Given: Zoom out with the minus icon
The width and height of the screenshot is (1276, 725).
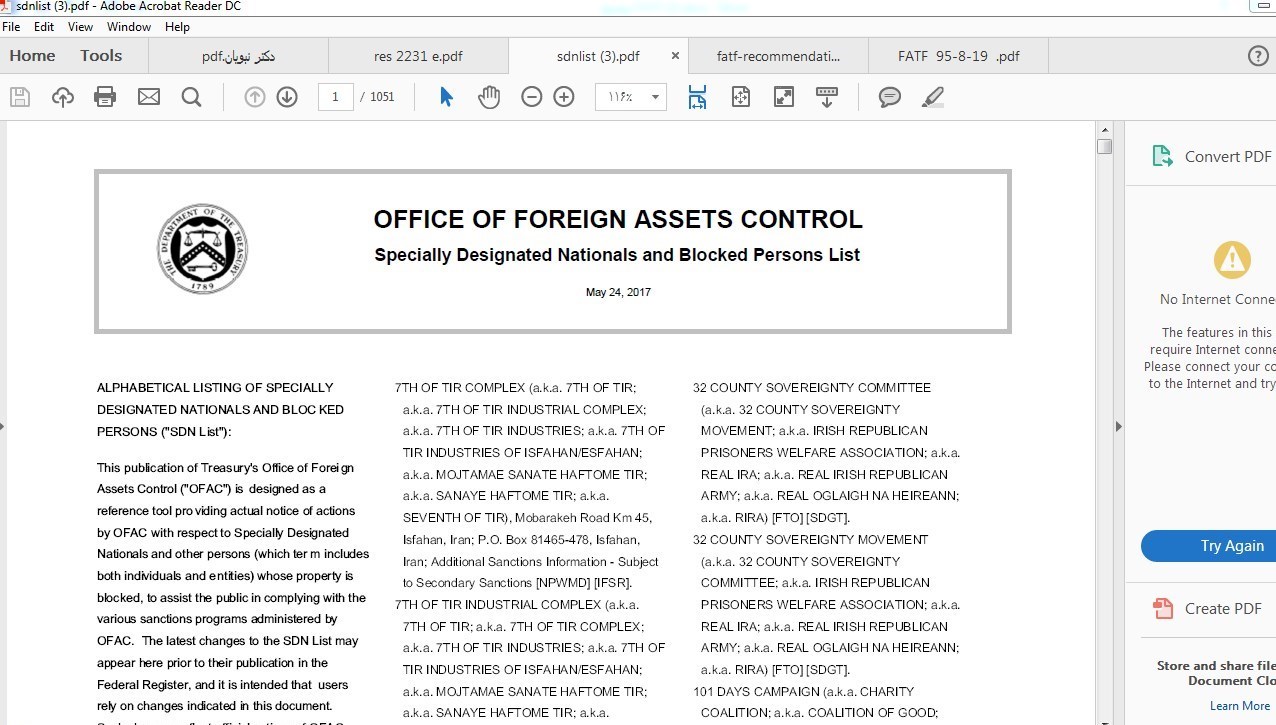Looking at the screenshot, I should point(532,97).
